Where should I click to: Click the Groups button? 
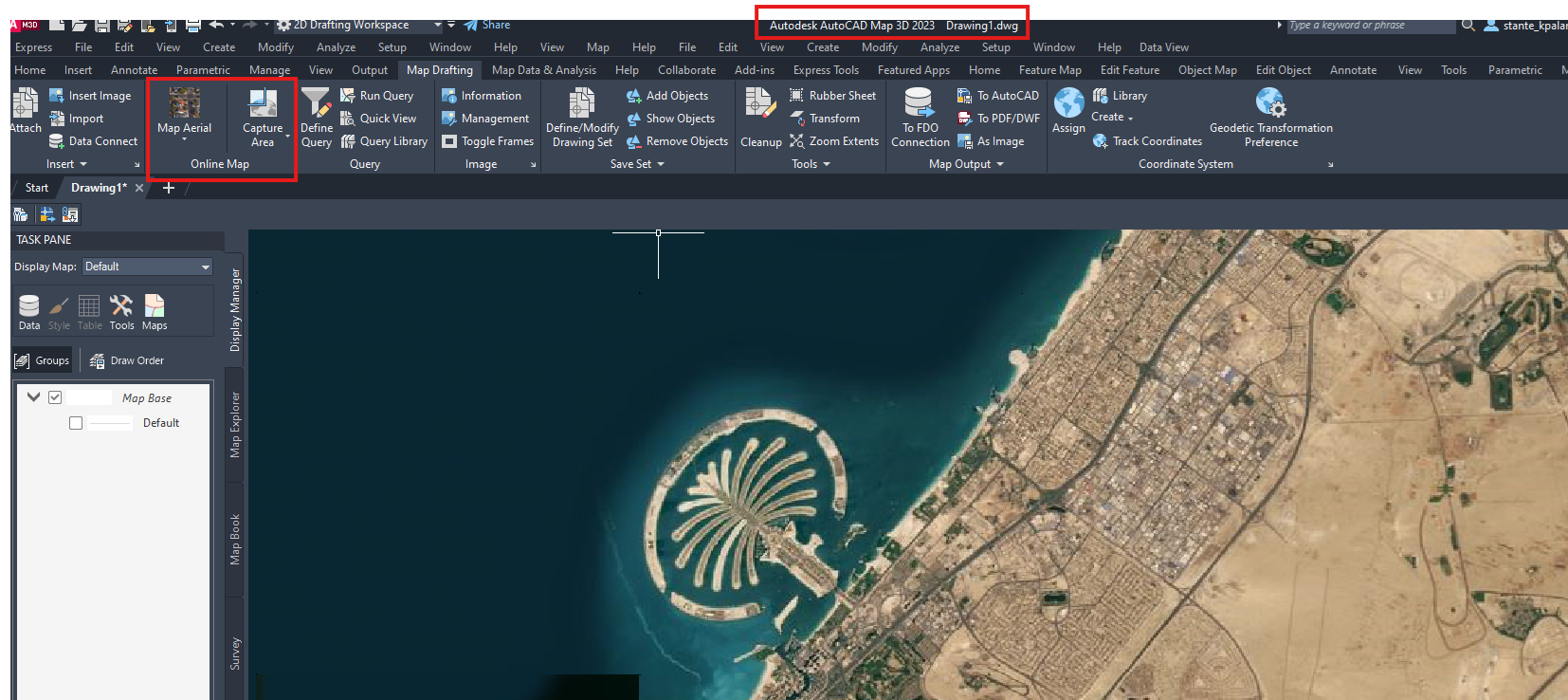click(43, 360)
